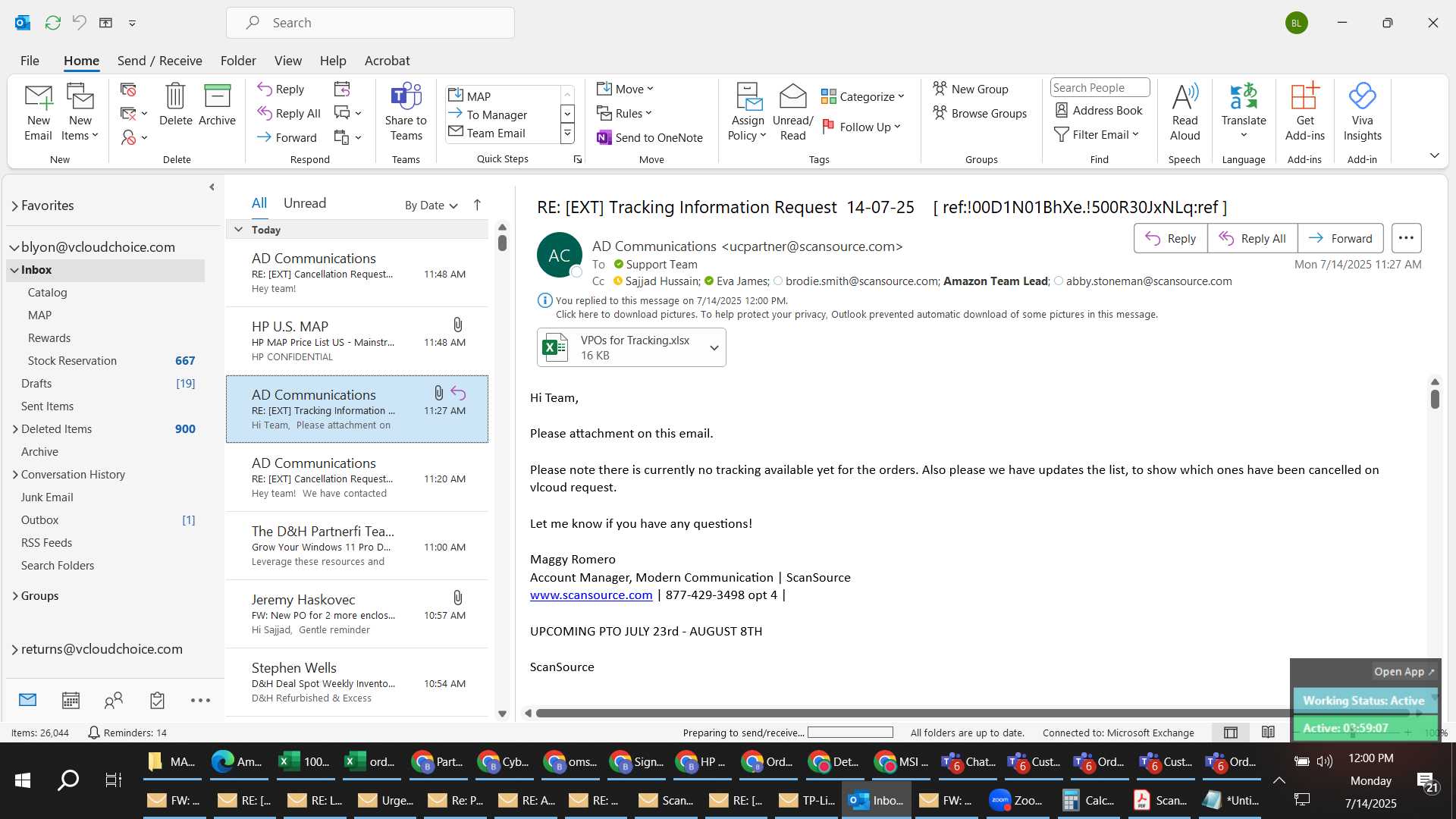
Task: Click Reply All in the reading pane
Action: coord(1252,238)
